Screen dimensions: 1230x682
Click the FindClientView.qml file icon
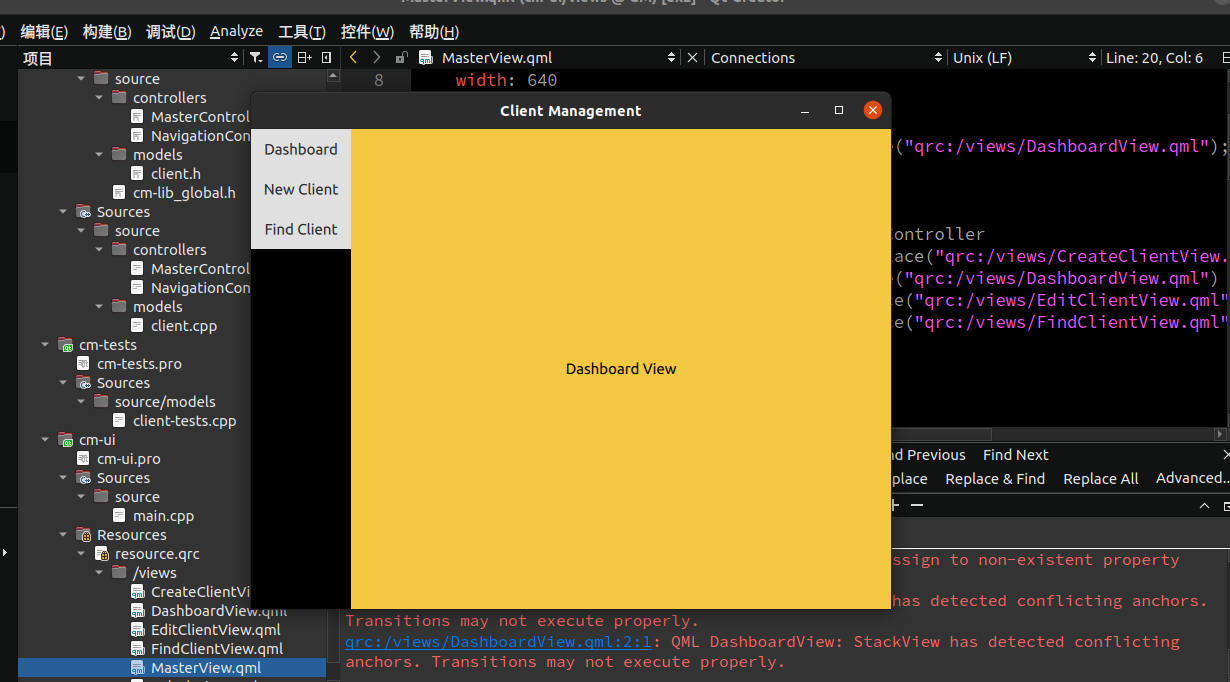138,649
